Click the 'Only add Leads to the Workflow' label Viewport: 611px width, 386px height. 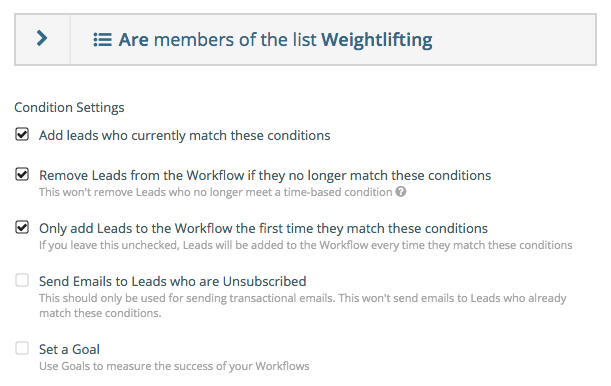click(263, 228)
